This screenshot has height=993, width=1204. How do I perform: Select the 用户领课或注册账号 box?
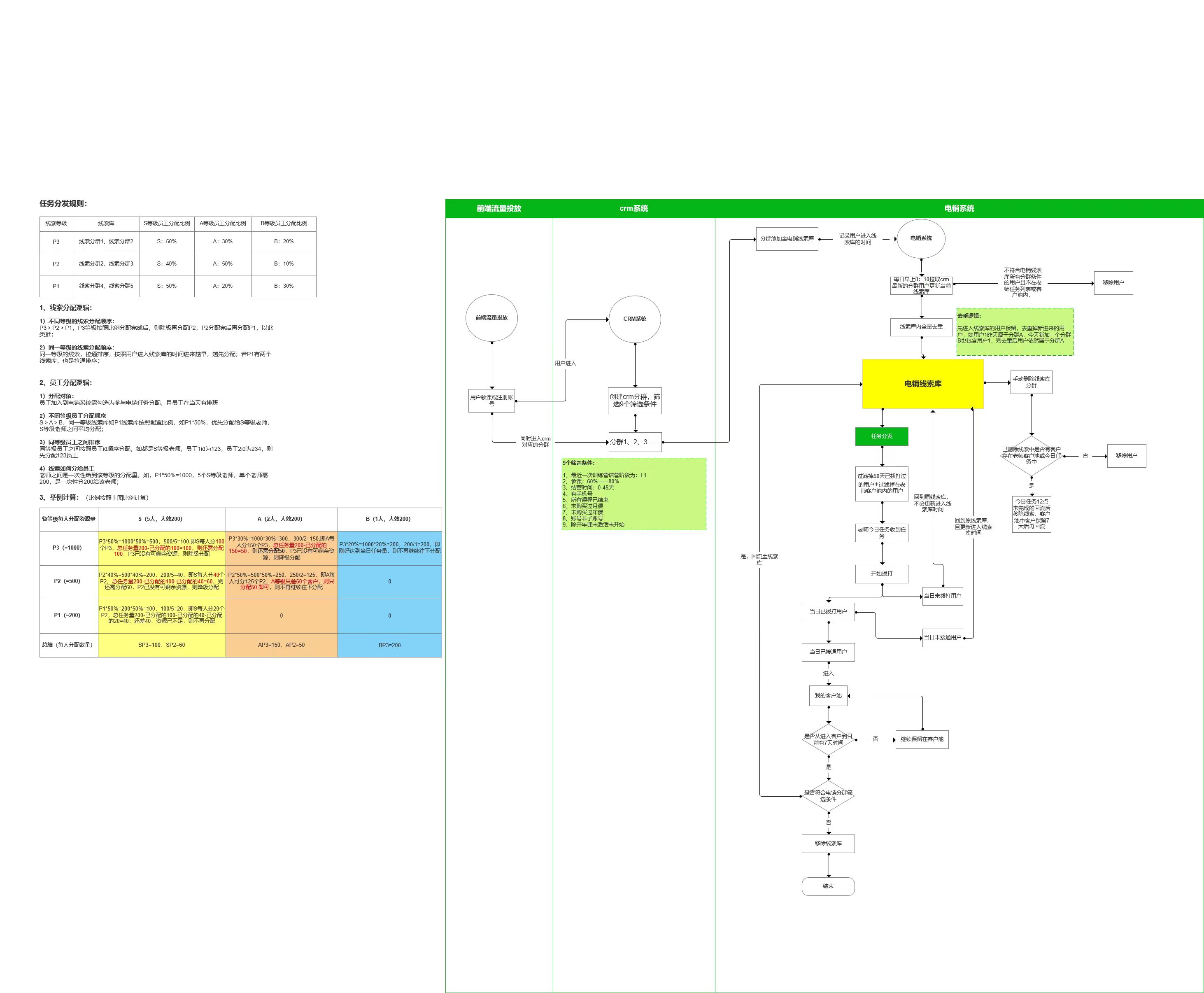(x=491, y=401)
